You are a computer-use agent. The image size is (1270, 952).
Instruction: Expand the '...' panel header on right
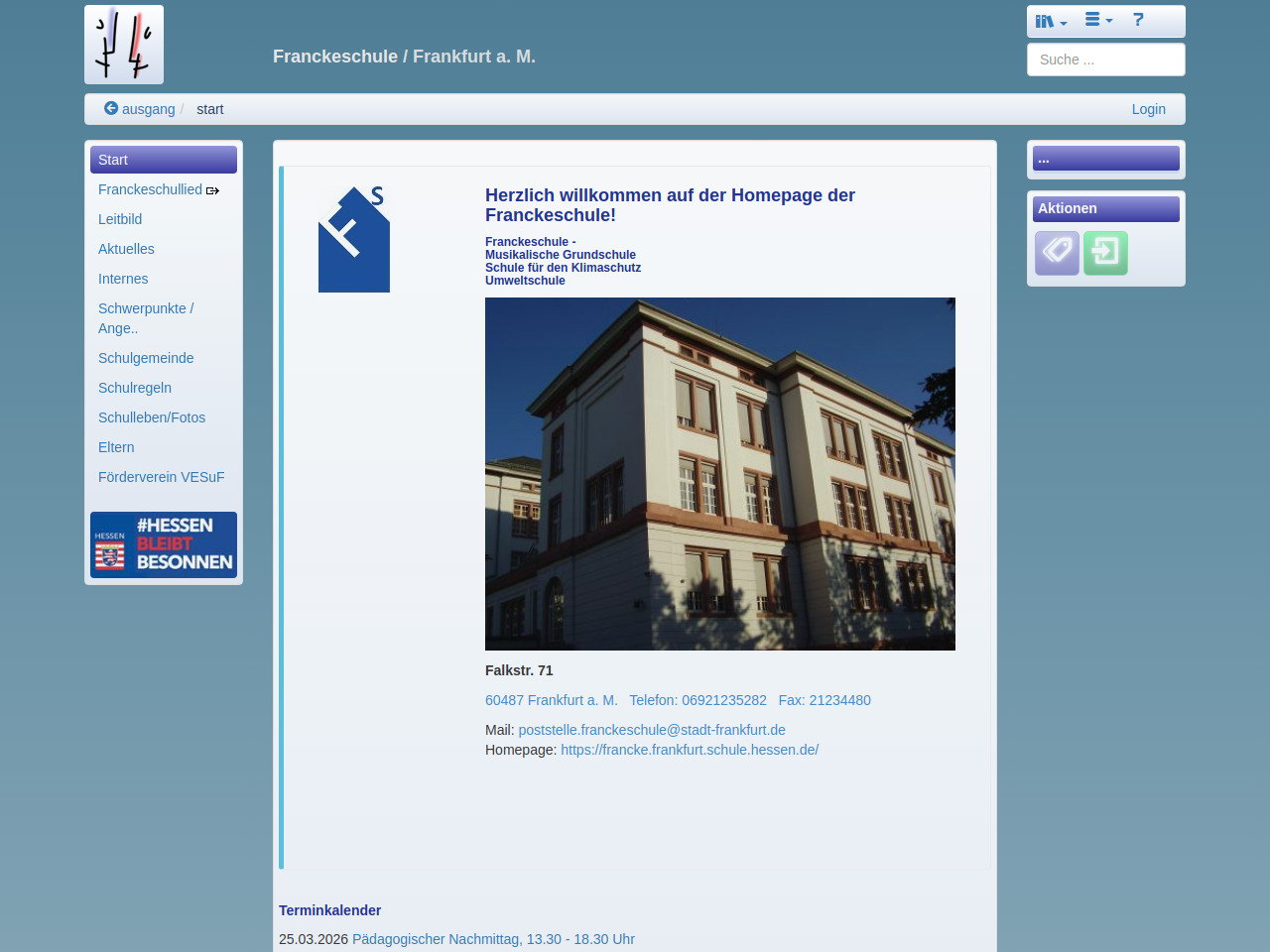(1105, 159)
